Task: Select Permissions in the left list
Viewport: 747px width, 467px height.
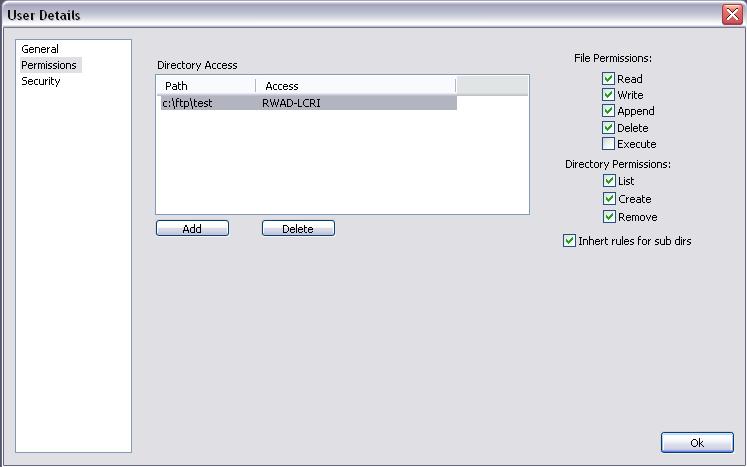Action: coord(49,65)
